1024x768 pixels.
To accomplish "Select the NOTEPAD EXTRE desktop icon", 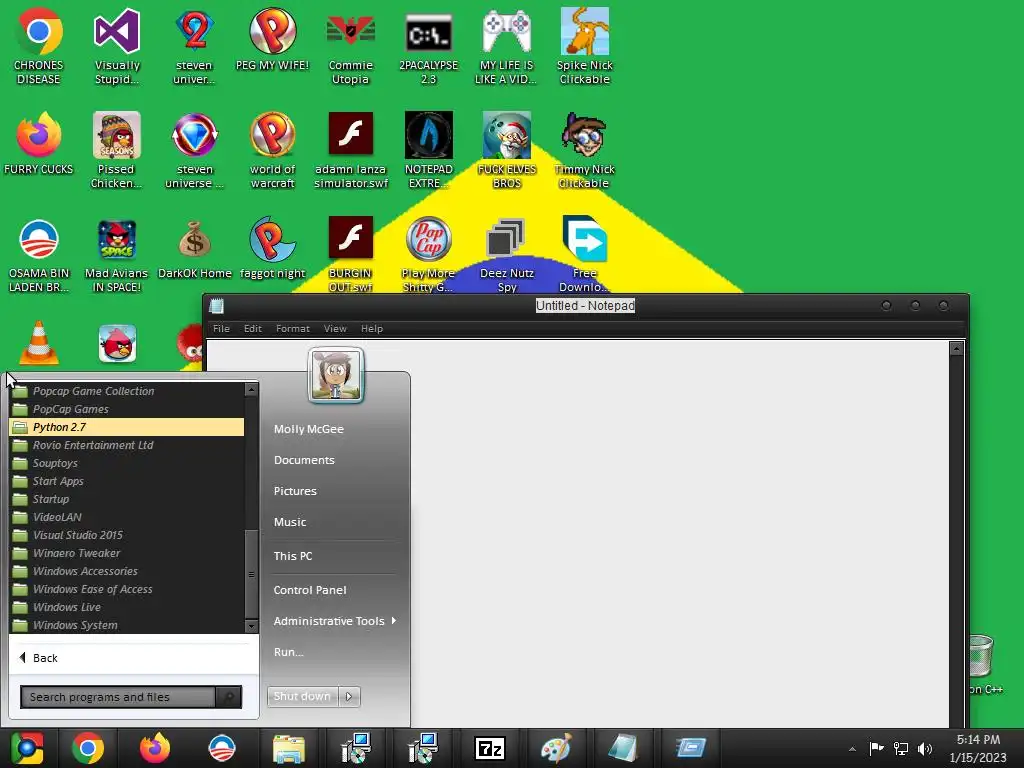I will tap(428, 150).
